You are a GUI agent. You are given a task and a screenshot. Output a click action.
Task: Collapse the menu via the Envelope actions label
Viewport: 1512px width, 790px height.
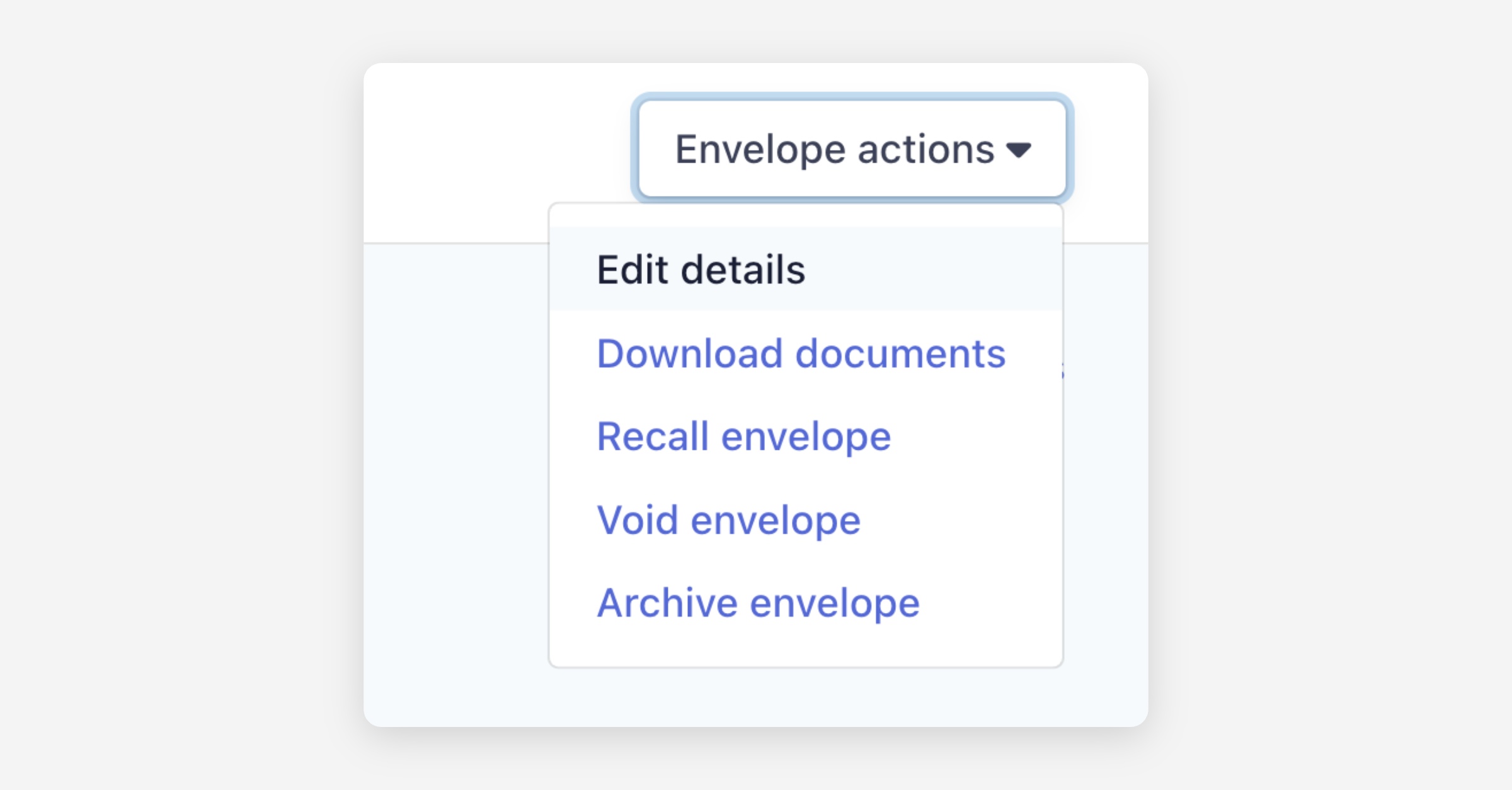[x=834, y=150]
